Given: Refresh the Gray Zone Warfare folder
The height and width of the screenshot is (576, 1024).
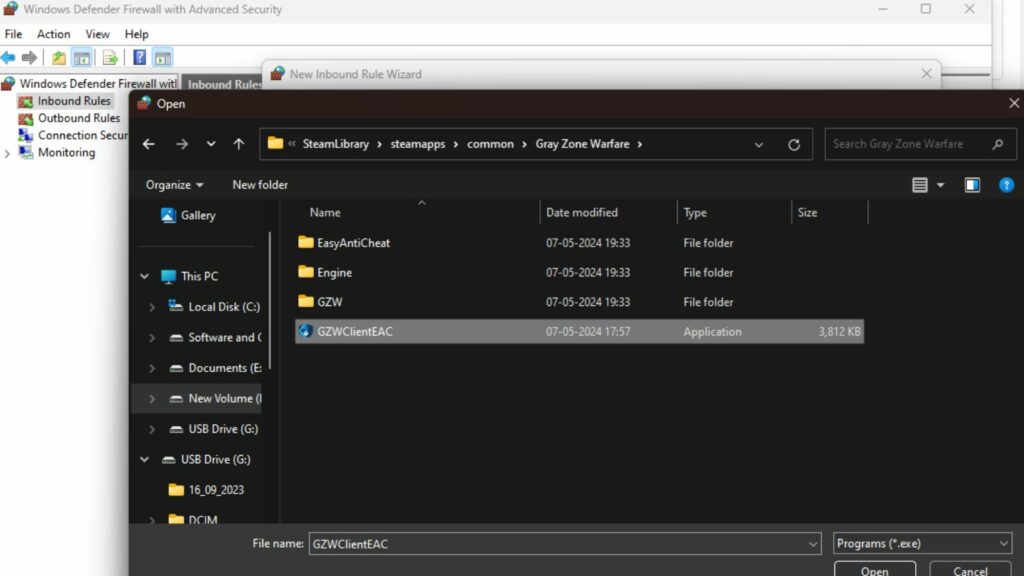Looking at the screenshot, I should coord(793,144).
